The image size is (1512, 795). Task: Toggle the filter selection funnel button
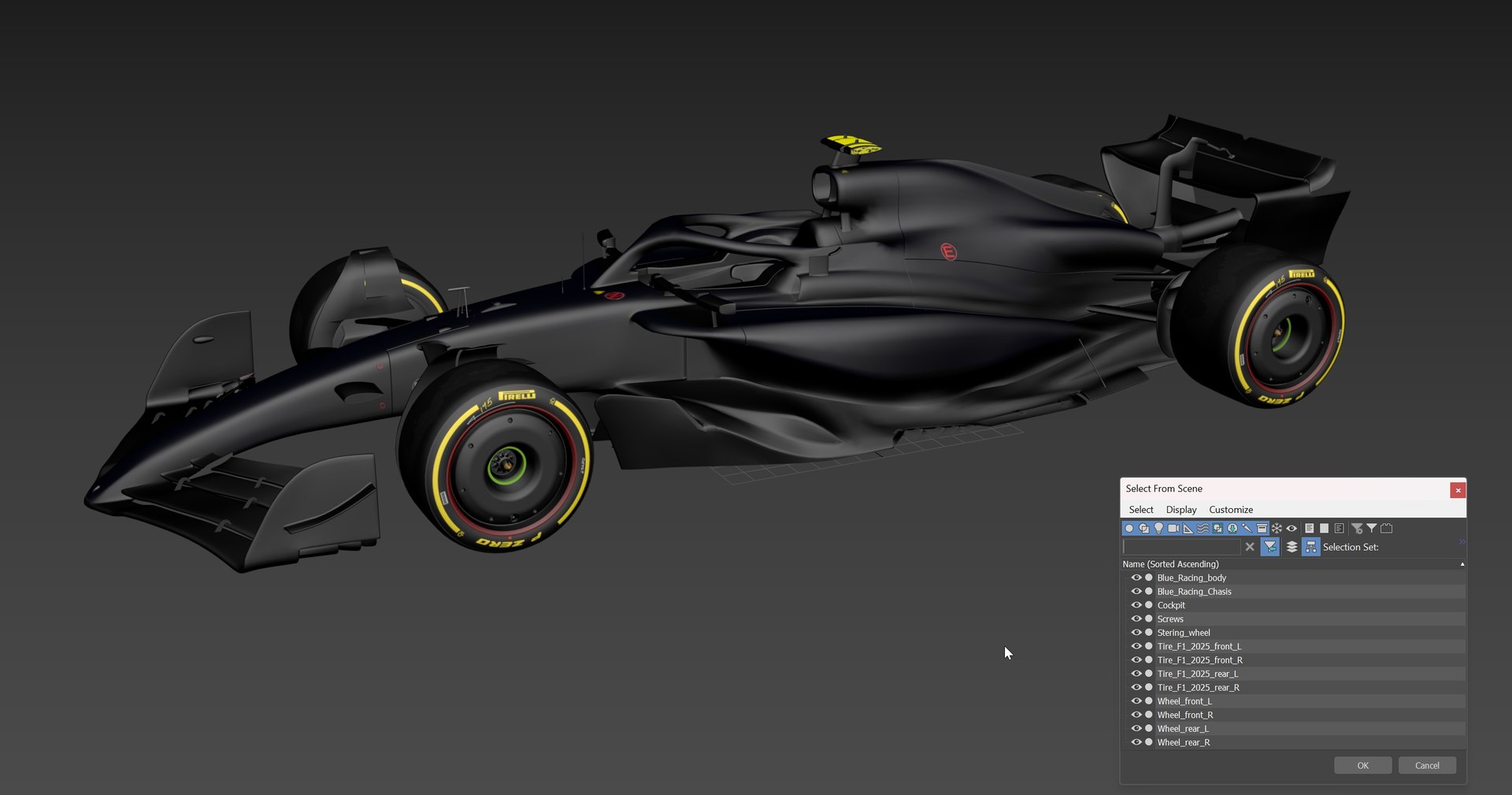1270,547
